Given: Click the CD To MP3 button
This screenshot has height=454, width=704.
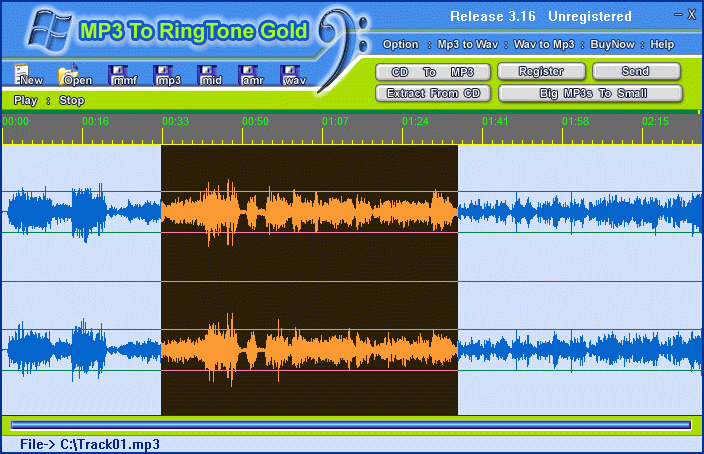Looking at the screenshot, I should (x=433, y=72).
